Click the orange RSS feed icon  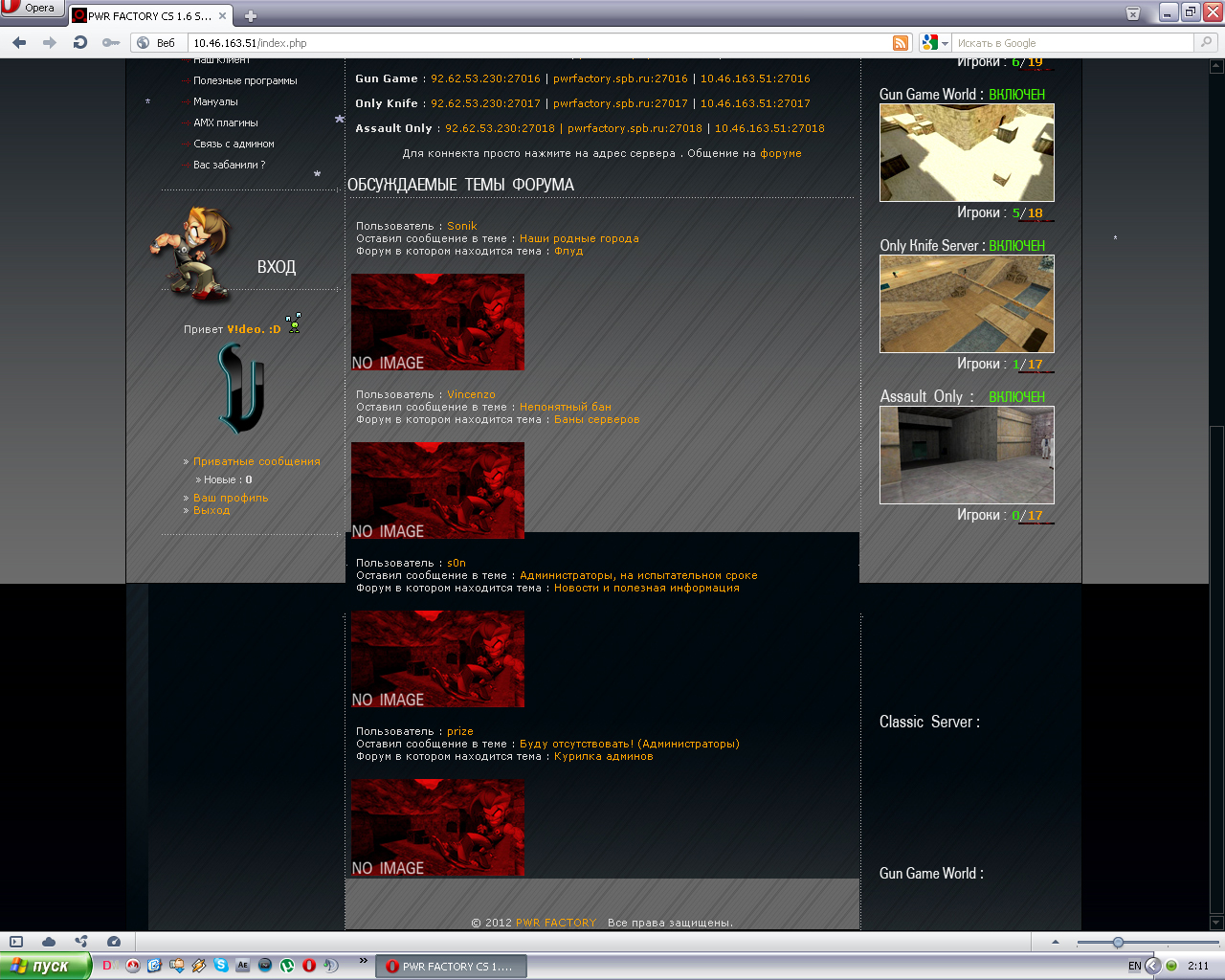click(901, 43)
